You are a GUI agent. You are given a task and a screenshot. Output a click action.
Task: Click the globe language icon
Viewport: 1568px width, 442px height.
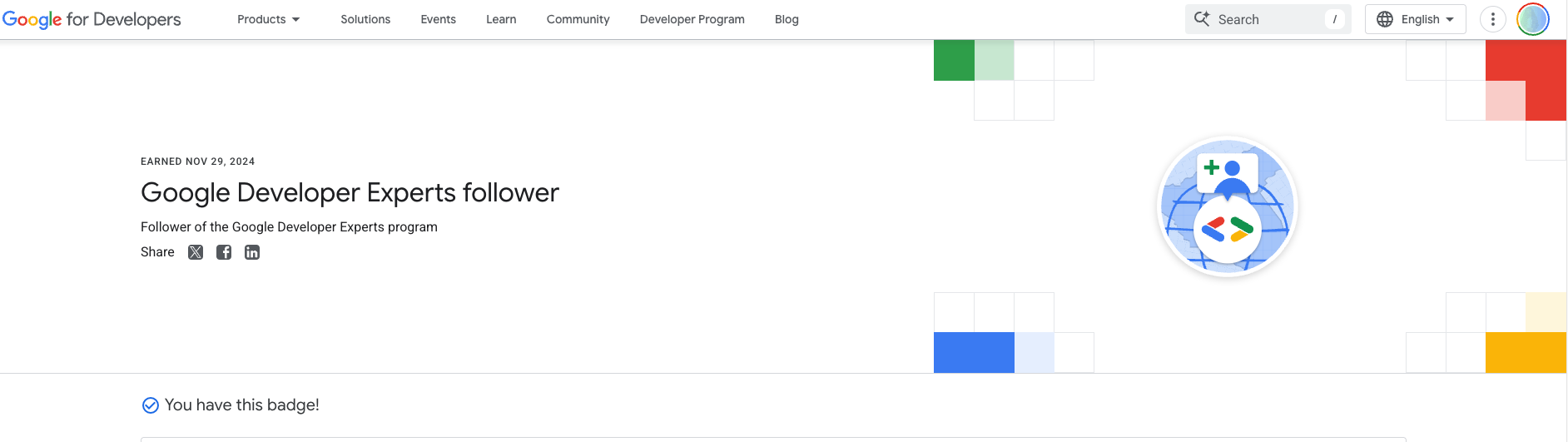pyautogui.click(x=1385, y=19)
